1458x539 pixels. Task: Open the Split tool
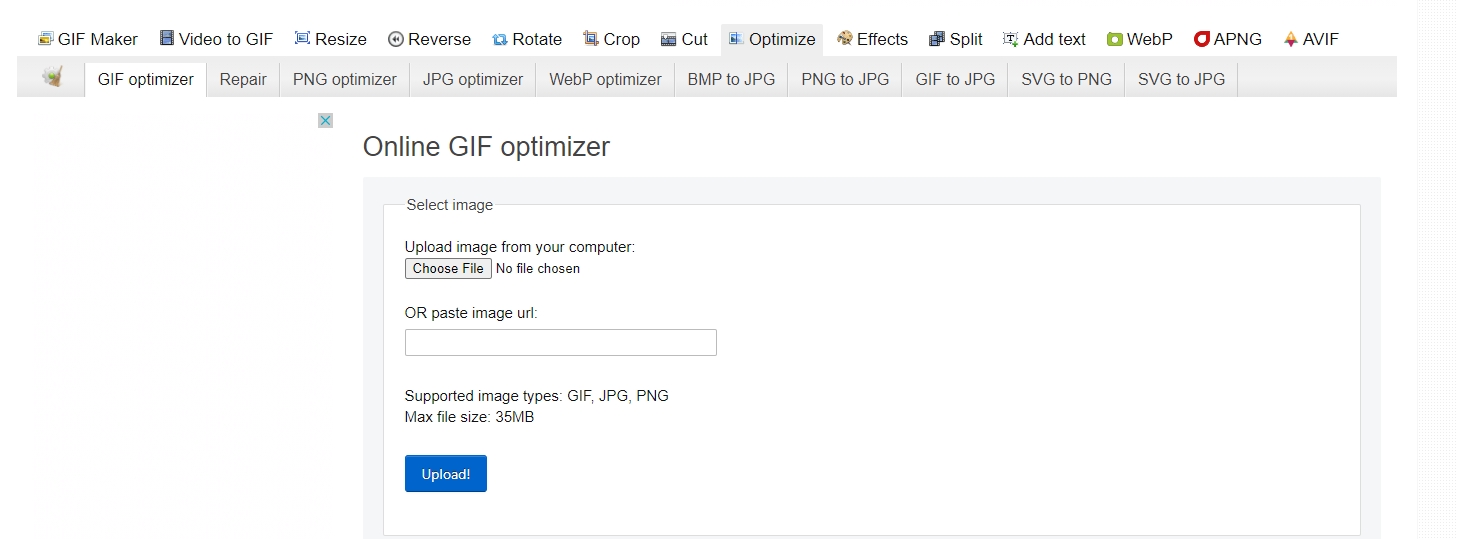point(955,39)
